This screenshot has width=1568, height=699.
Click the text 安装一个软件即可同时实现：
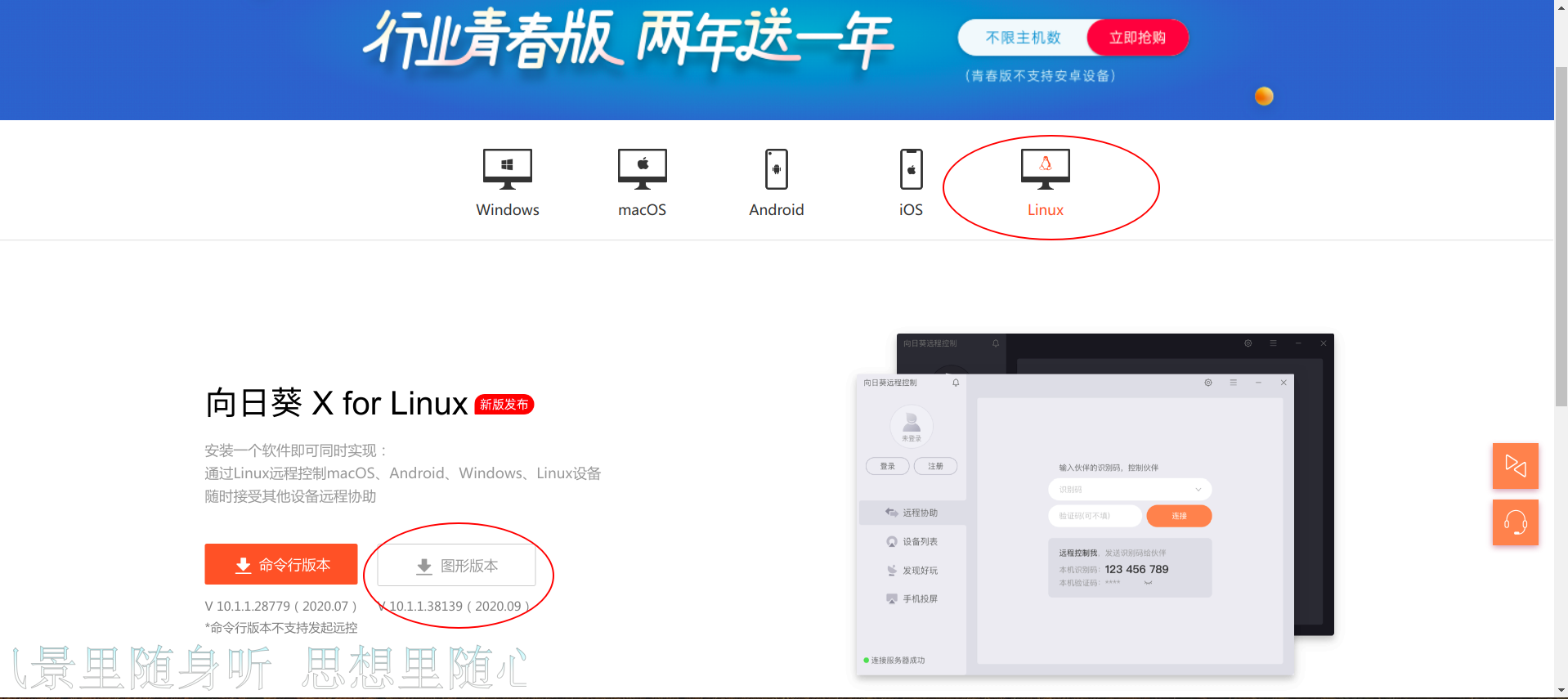coord(296,450)
